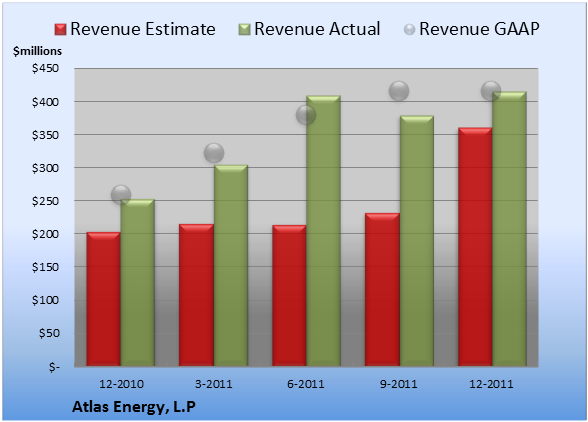Click the '12-2010' x-axis label
Image resolution: width=588 pixels, height=422 pixels.
[x=121, y=384]
